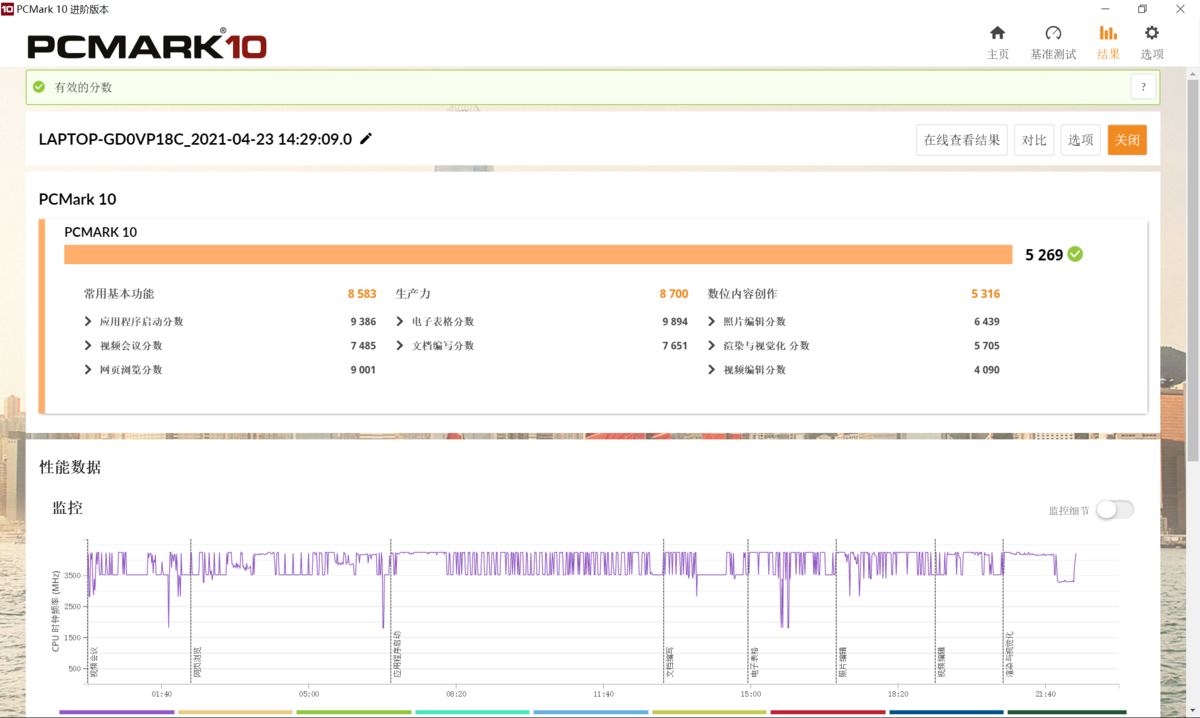
Task: Click the green check in valid score banner
Action: [39, 87]
